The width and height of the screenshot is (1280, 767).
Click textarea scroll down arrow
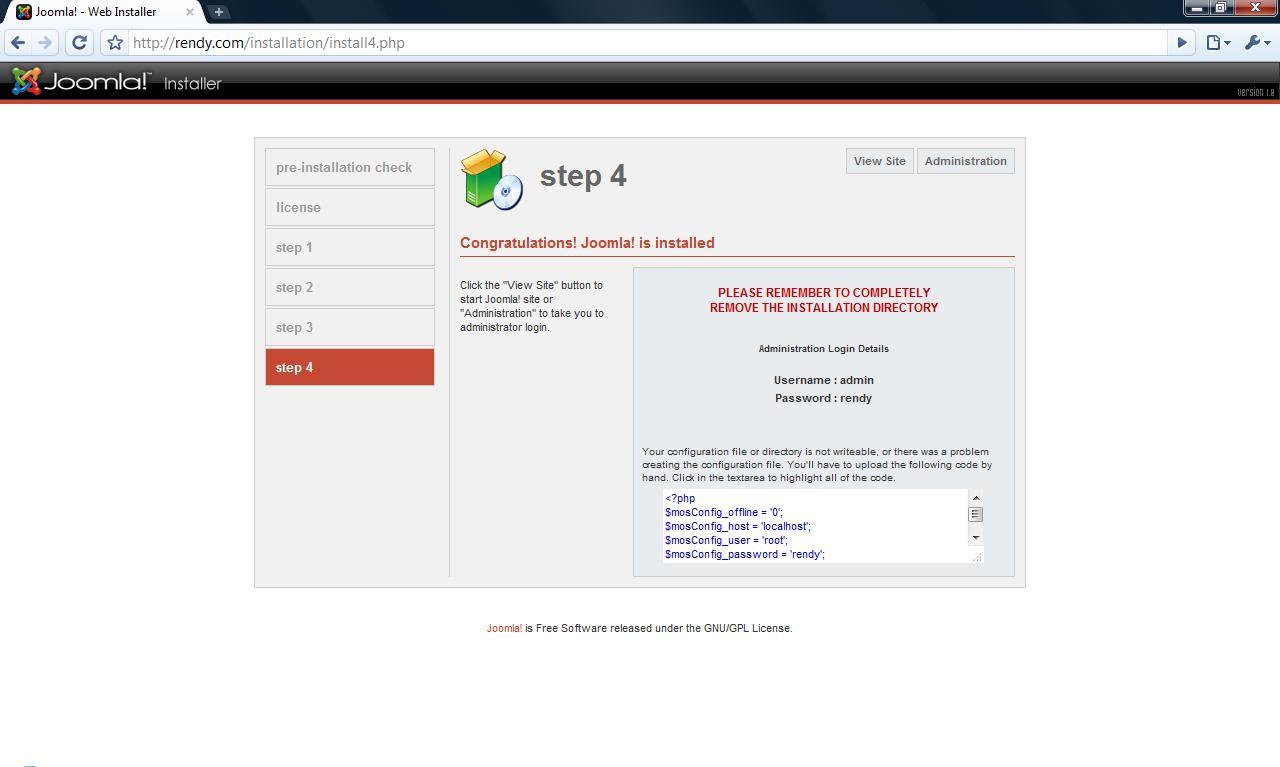tap(976, 538)
